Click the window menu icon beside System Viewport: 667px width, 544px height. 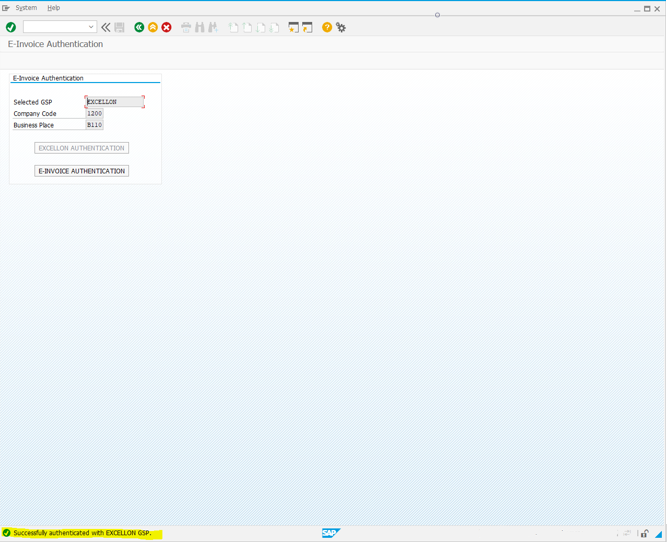click(6, 8)
